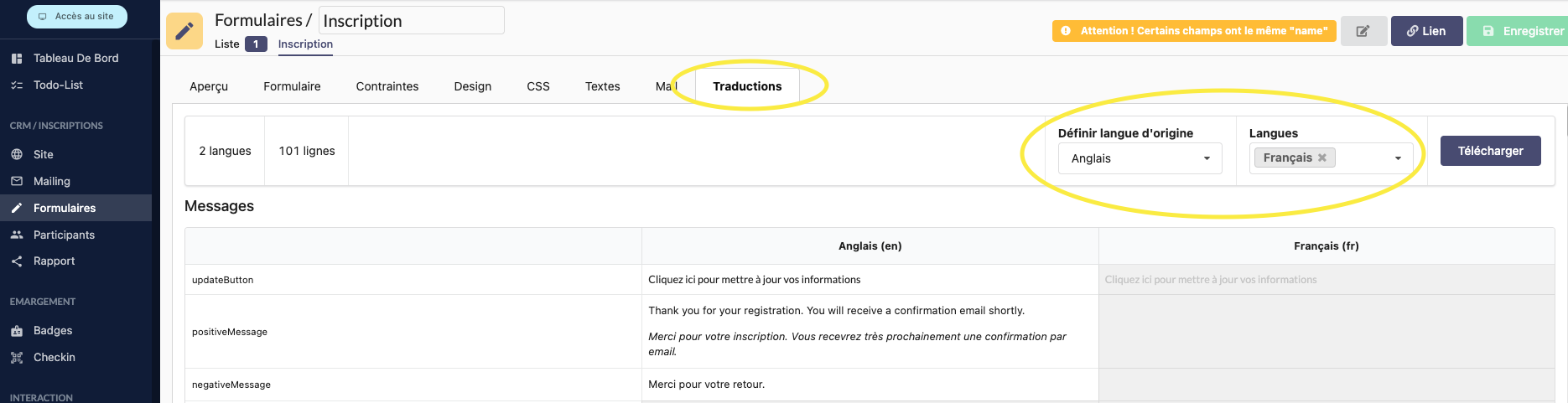Open the origin language Anglais dropdown
Screen dimensions: 1568x403
coord(1140,158)
